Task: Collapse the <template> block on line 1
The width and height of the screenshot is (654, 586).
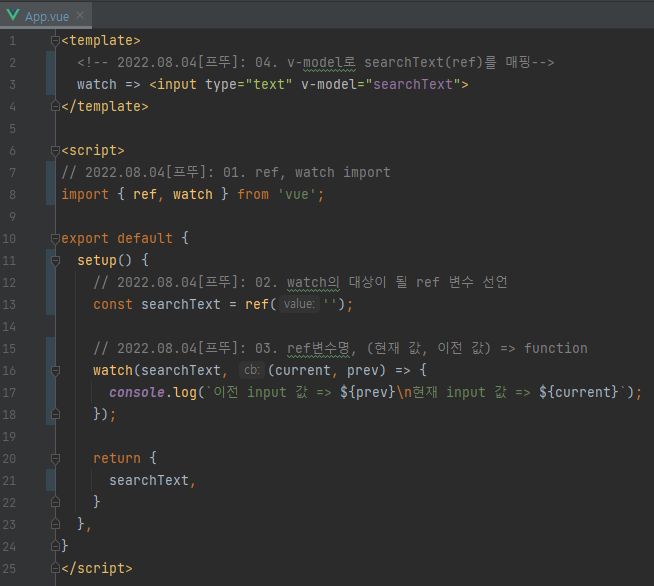Action: (55, 40)
